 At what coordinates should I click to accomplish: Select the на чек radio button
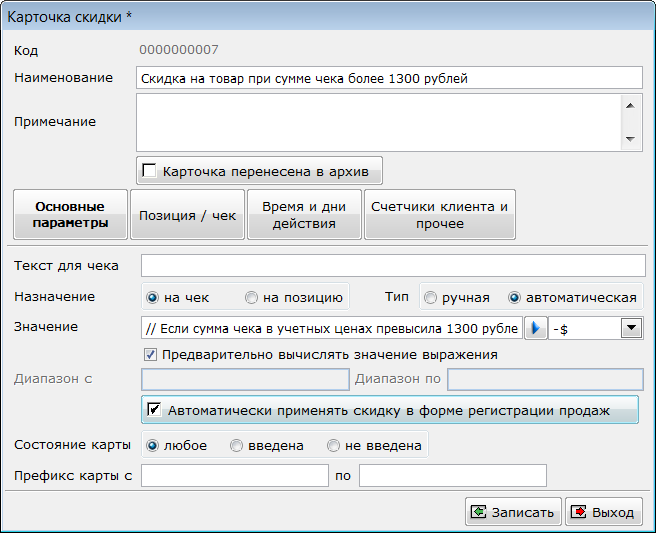pos(152,297)
